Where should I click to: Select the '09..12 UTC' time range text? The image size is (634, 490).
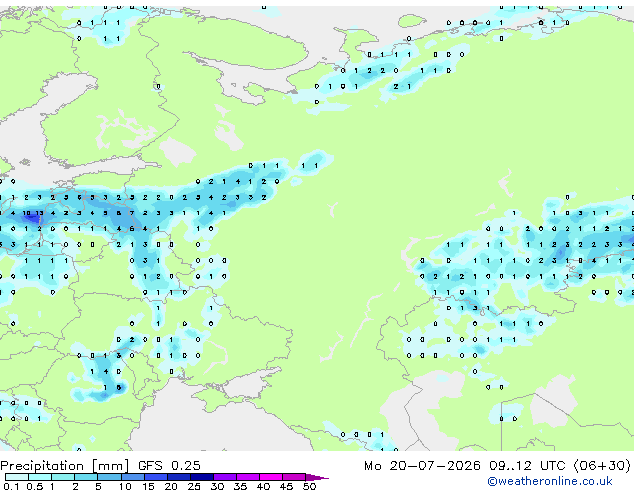(x=527, y=466)
